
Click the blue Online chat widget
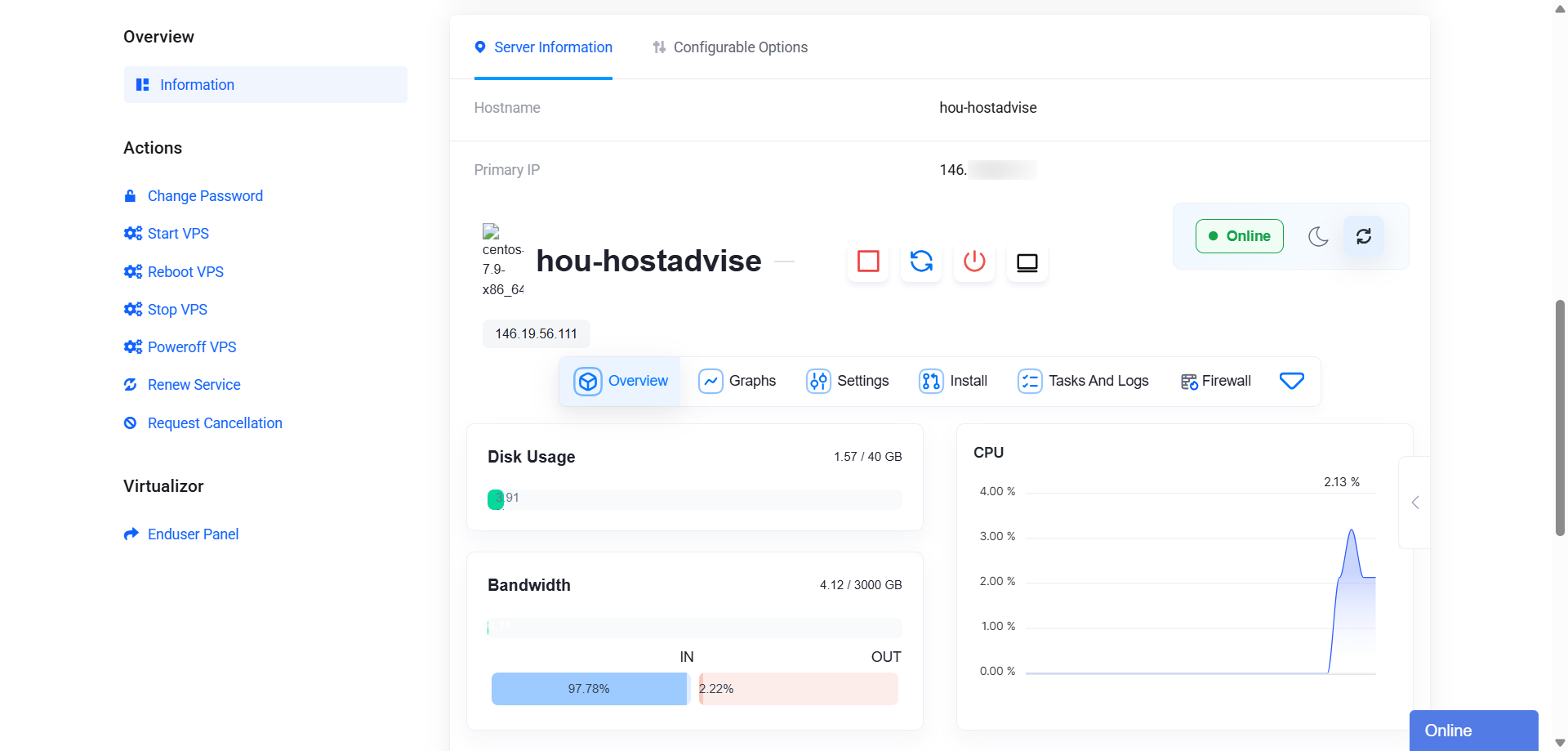(1474, 731)
